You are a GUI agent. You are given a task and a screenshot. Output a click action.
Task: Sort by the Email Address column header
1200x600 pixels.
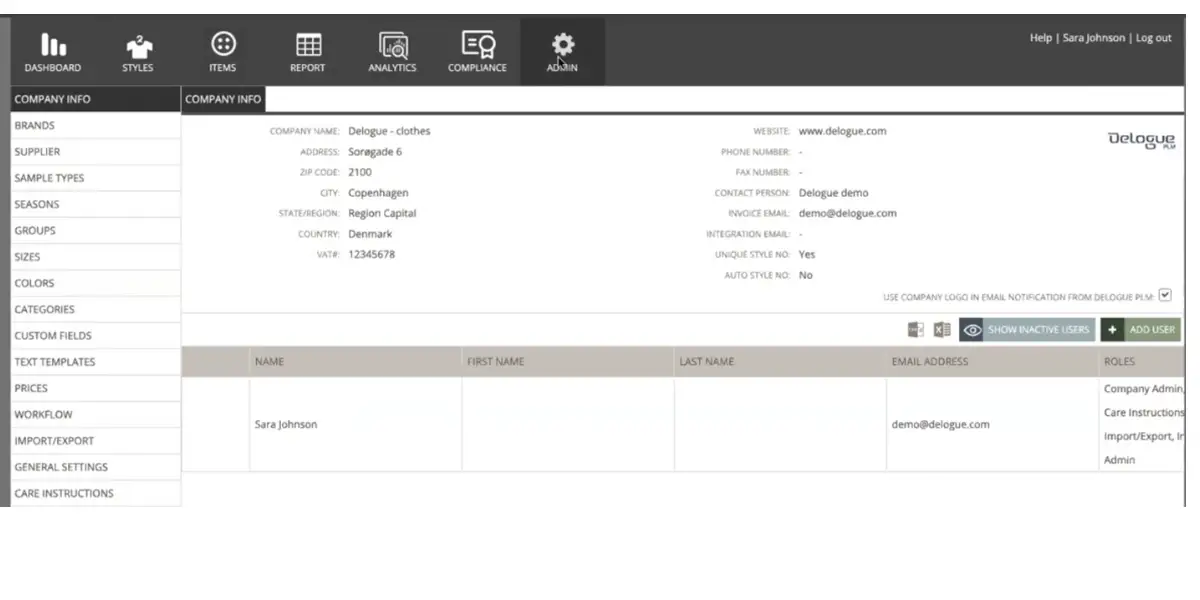coord(929,362)
